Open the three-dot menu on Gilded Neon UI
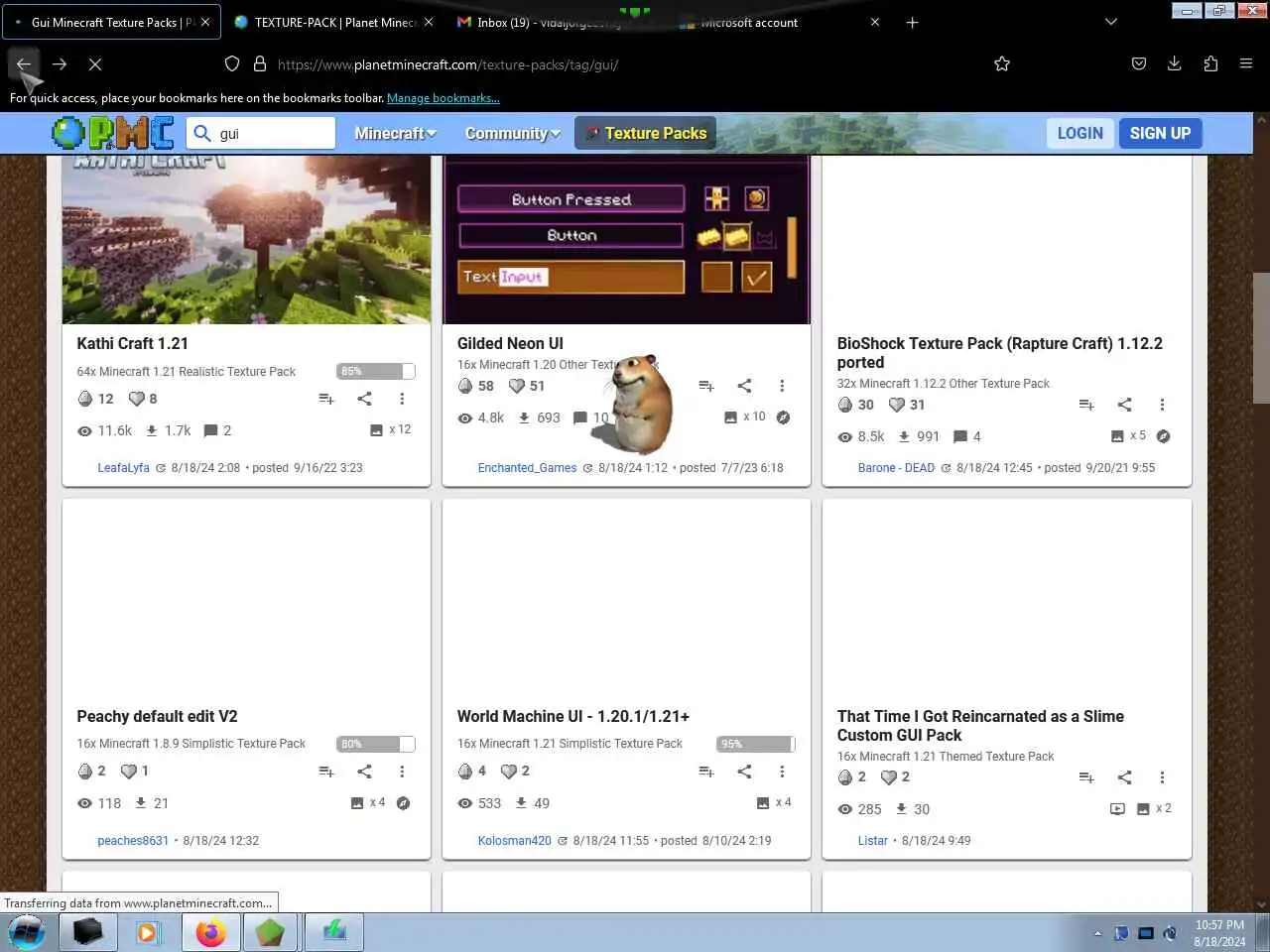 [x=782, y=386]
